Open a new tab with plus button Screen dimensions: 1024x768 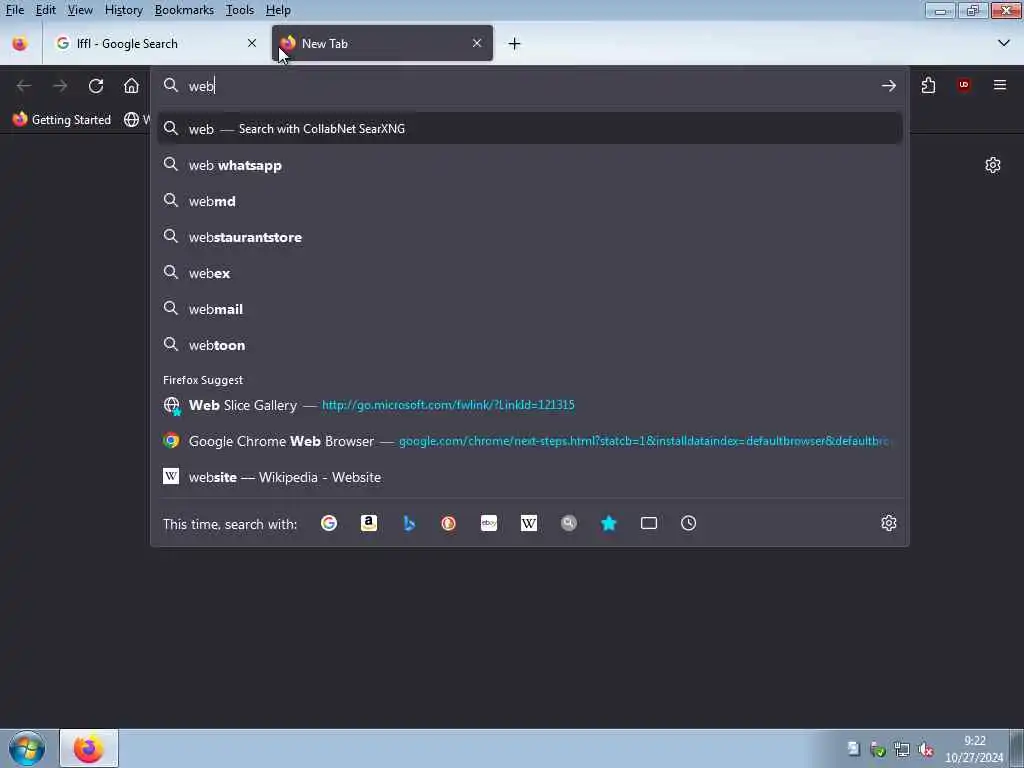click(x=515, y=44)
